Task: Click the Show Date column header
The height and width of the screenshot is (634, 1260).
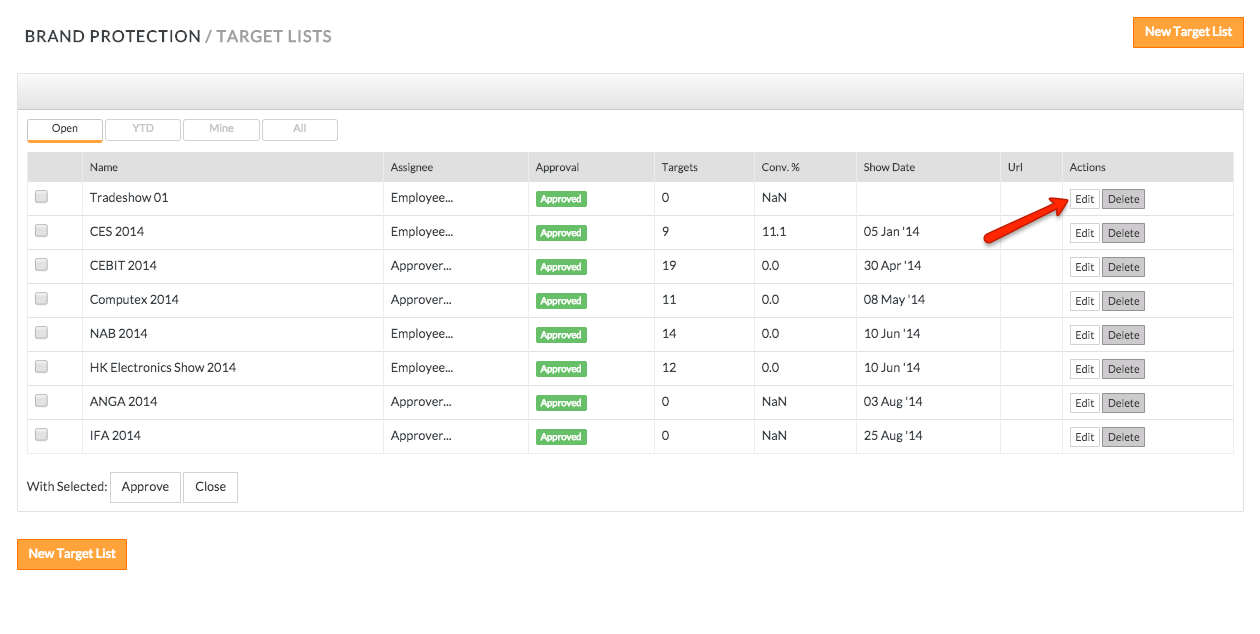Action: point(889,167)
